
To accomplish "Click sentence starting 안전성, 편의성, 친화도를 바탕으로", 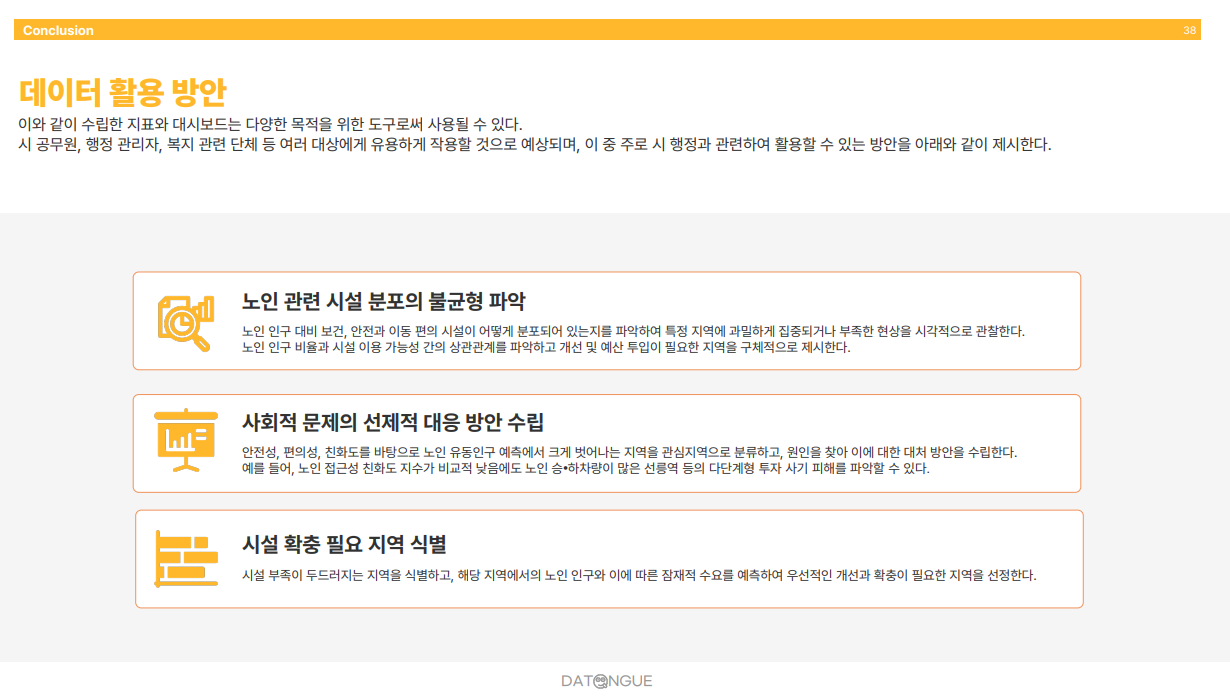I will pyautogui.click(x=629, y=452).
